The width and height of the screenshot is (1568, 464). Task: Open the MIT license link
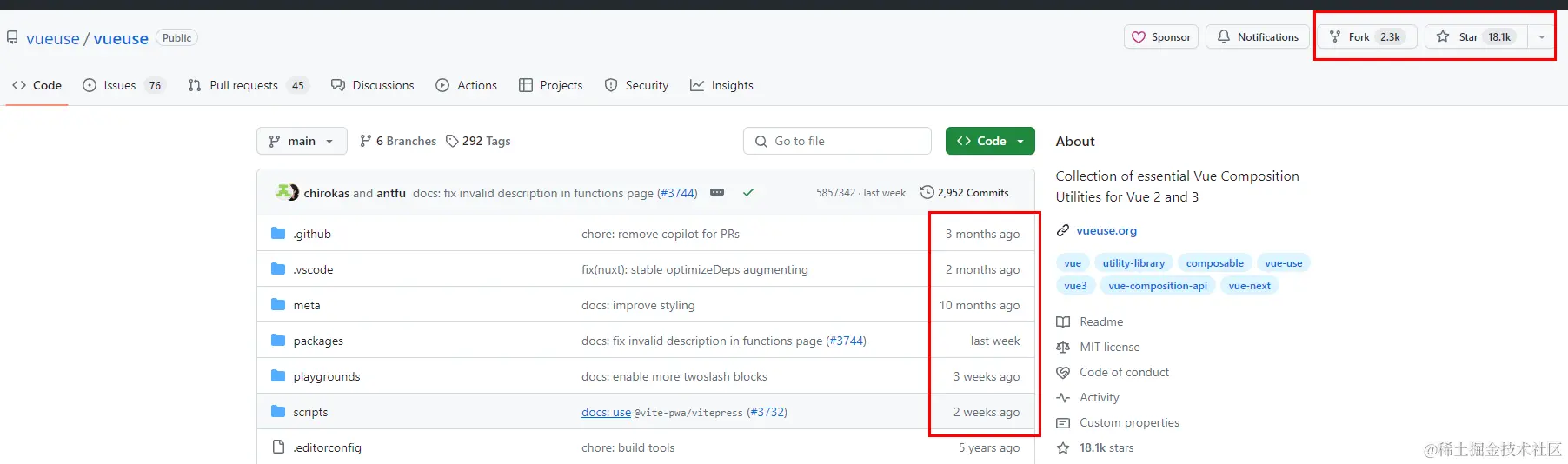pos(1098,347)
